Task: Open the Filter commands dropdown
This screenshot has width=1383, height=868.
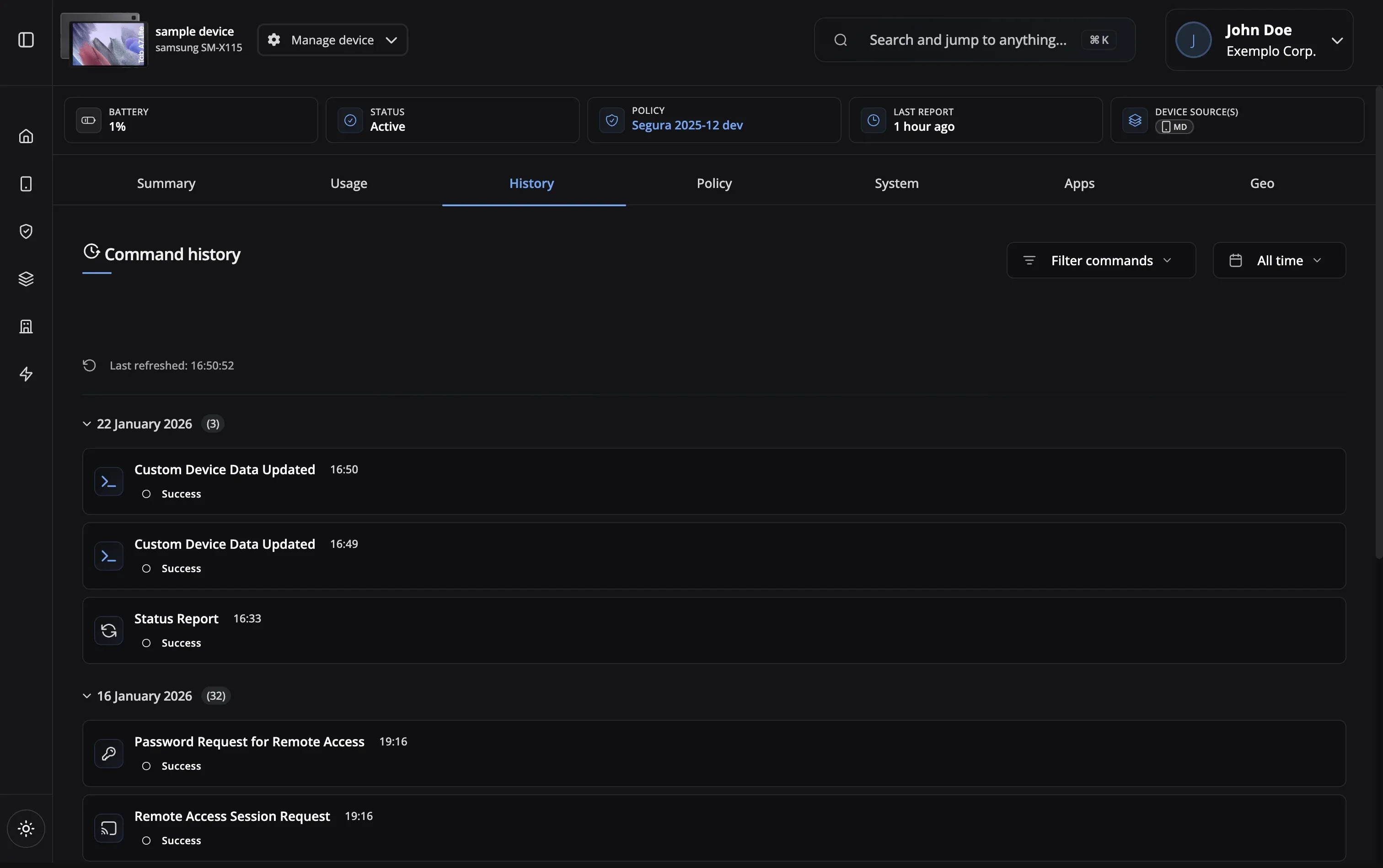Action: [1100, 261]
